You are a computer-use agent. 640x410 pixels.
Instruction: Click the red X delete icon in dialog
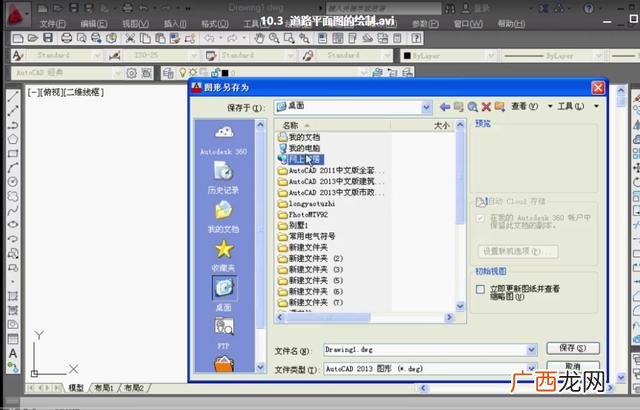pos(486,107)
